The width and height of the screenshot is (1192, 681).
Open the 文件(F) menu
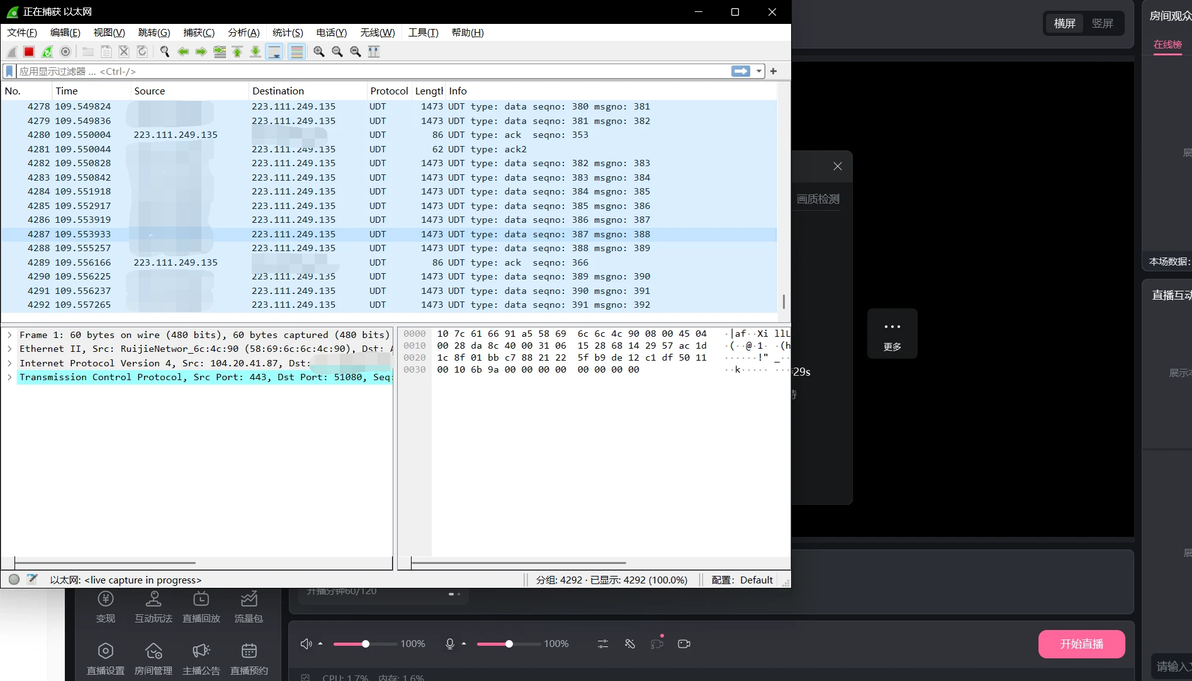click(22, 33)
